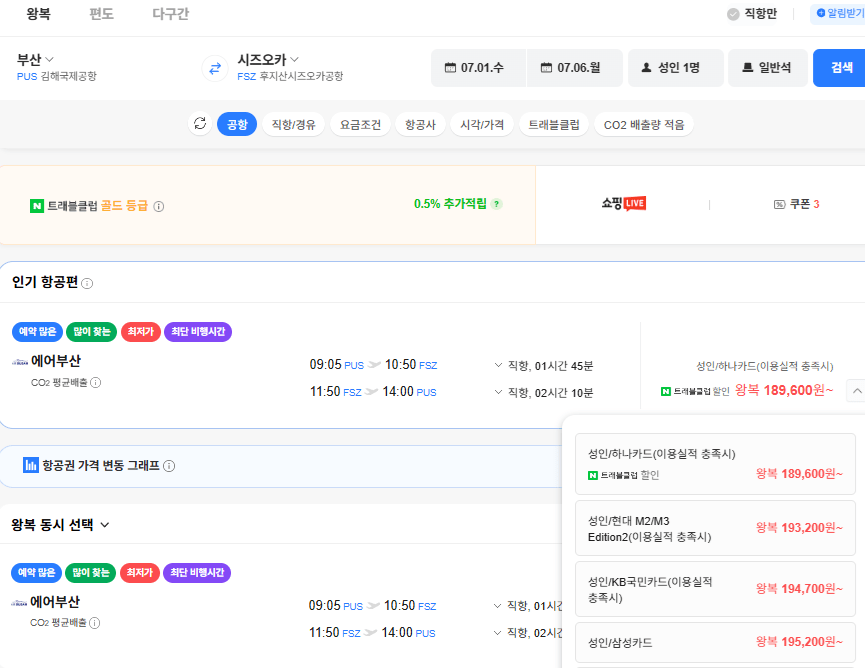
Task: Open the 항공사 filter
Action: pyautogui.click(x=420, y=125)
